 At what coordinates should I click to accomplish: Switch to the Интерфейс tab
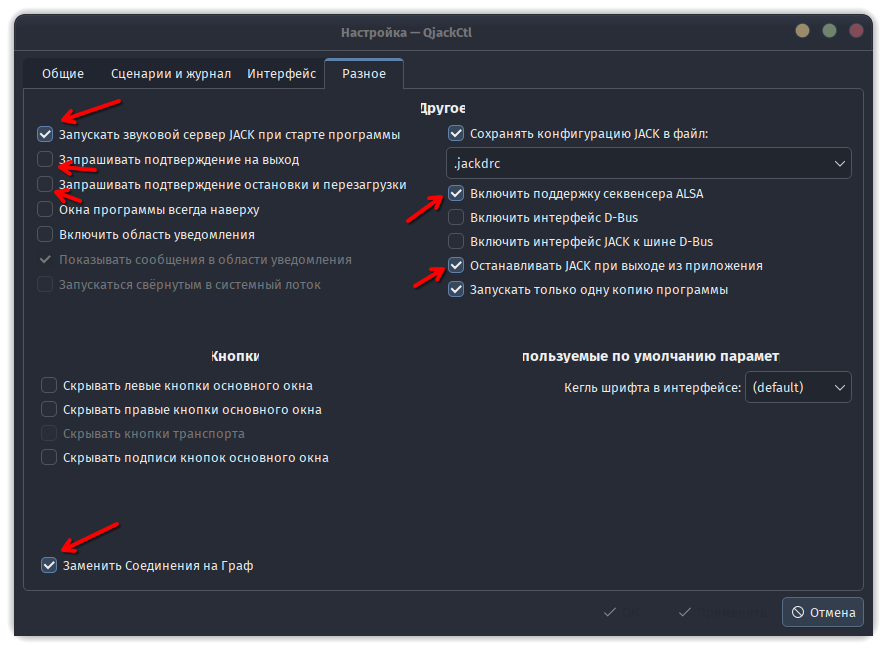pyautogui.click(x=281, y=73)
